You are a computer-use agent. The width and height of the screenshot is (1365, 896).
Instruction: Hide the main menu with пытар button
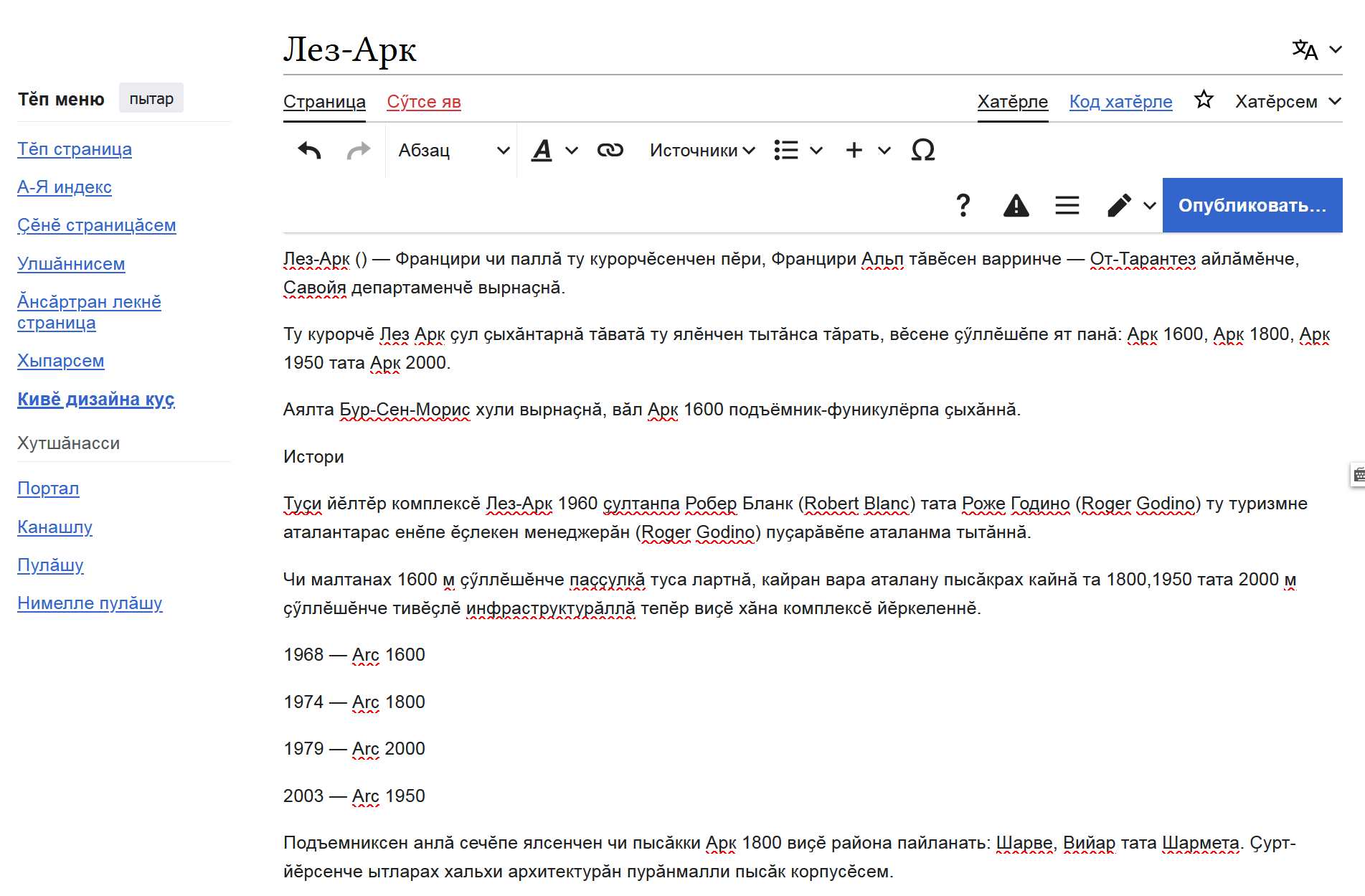click(151, 99)
